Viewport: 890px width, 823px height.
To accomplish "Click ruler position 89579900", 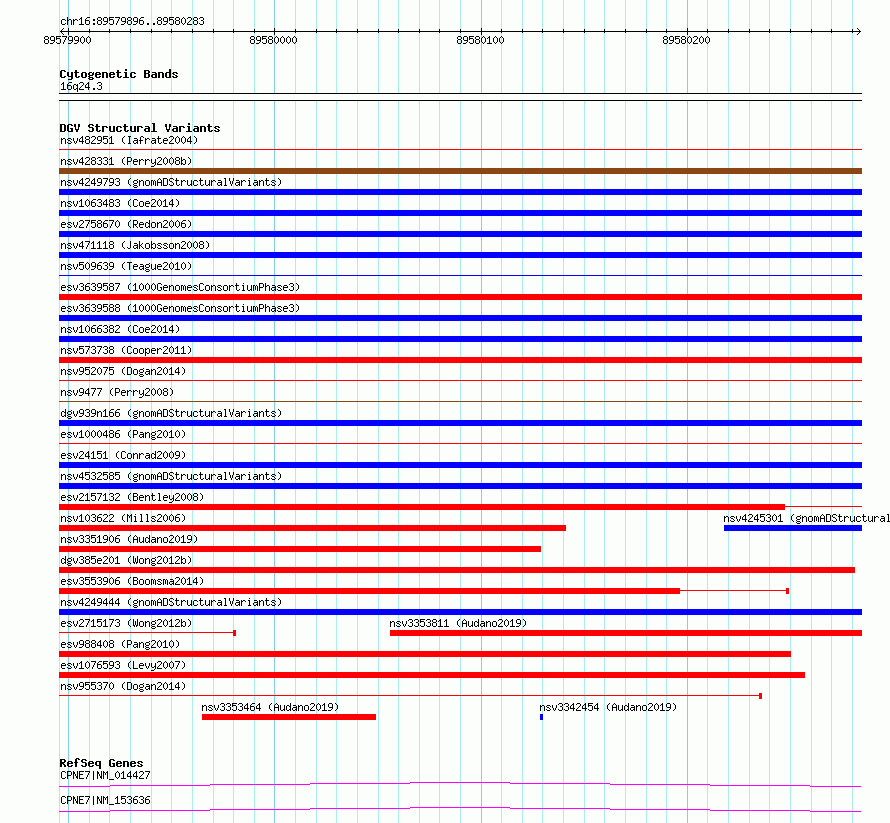I will (67, 40).
